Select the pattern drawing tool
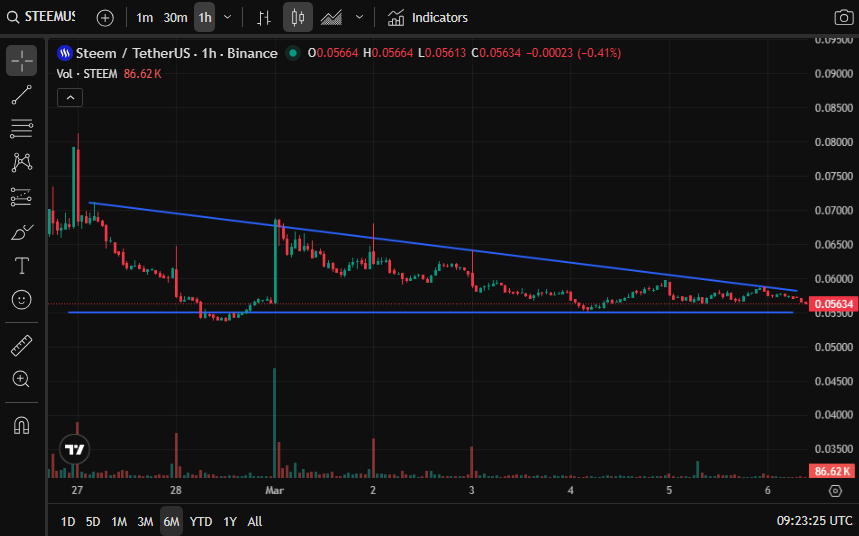Viewport: 859px width, 536px height. [21, 163]
